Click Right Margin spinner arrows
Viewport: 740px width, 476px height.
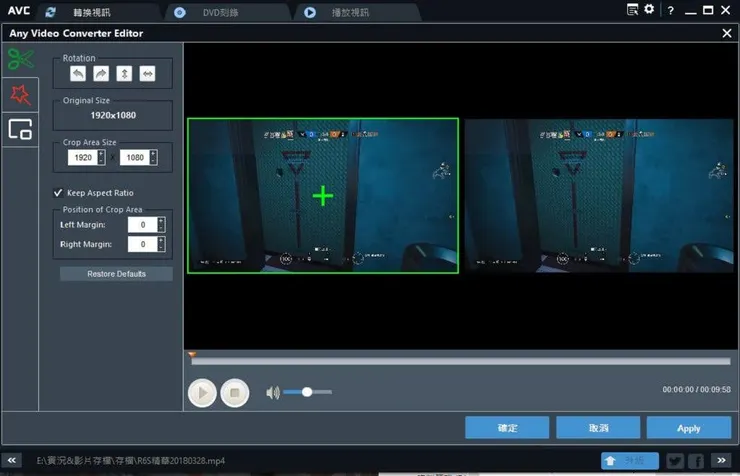point(161,244)
